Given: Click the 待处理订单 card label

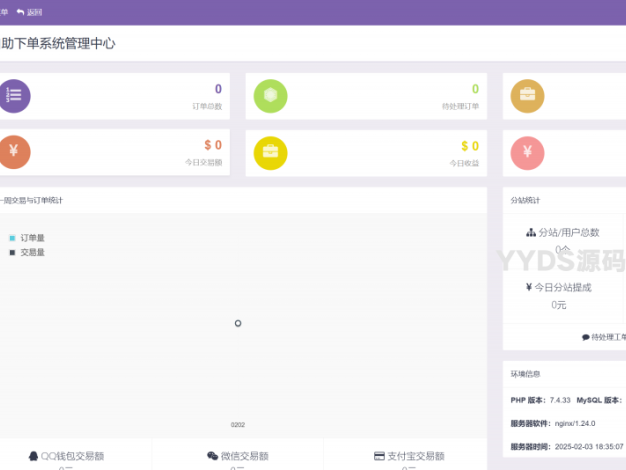Looking at the screenshot, I should (460, 106).
